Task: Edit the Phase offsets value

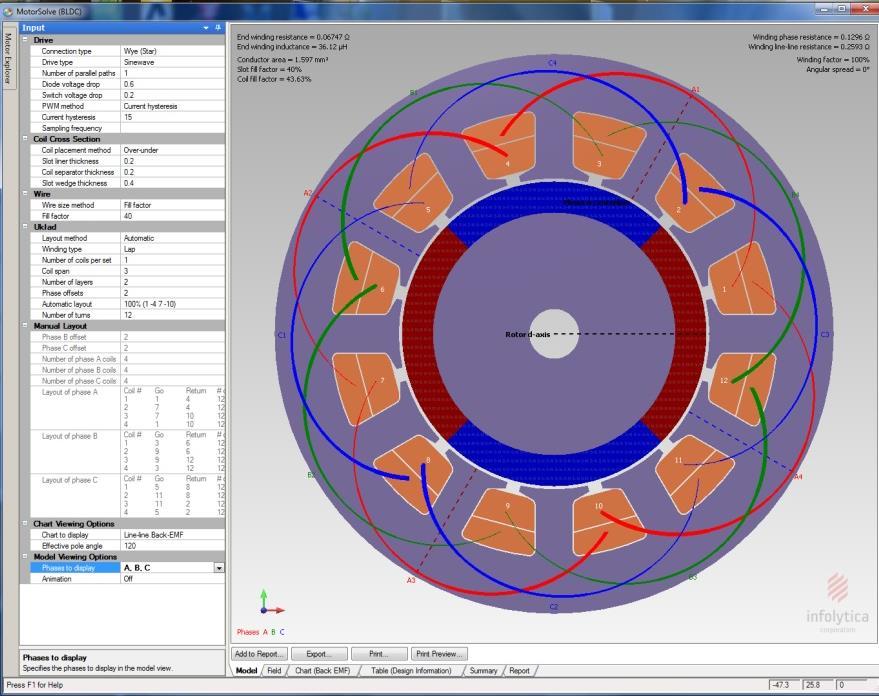Action: click(172, 293)
